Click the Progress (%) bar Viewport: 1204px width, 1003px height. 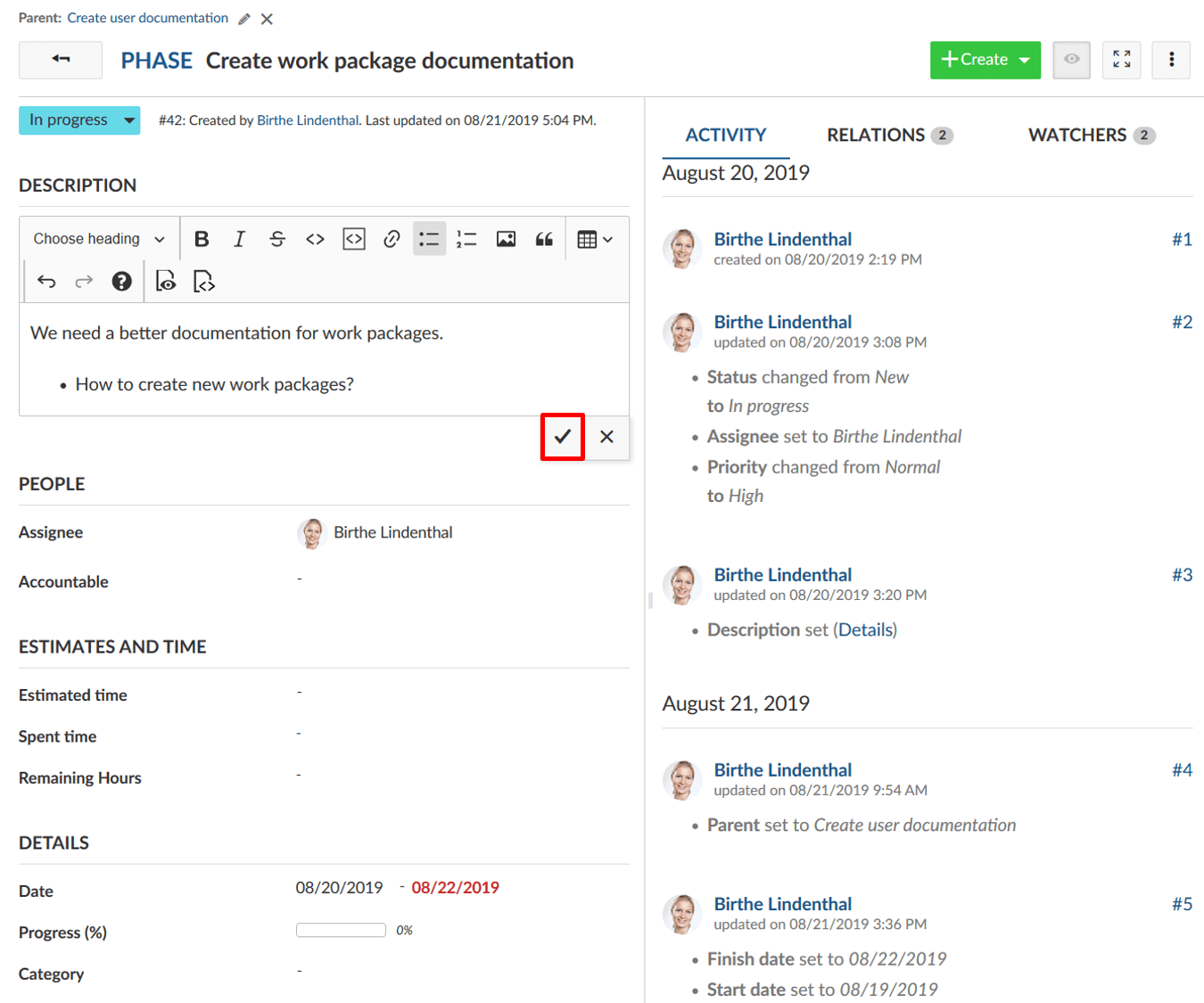coord(341,930)
